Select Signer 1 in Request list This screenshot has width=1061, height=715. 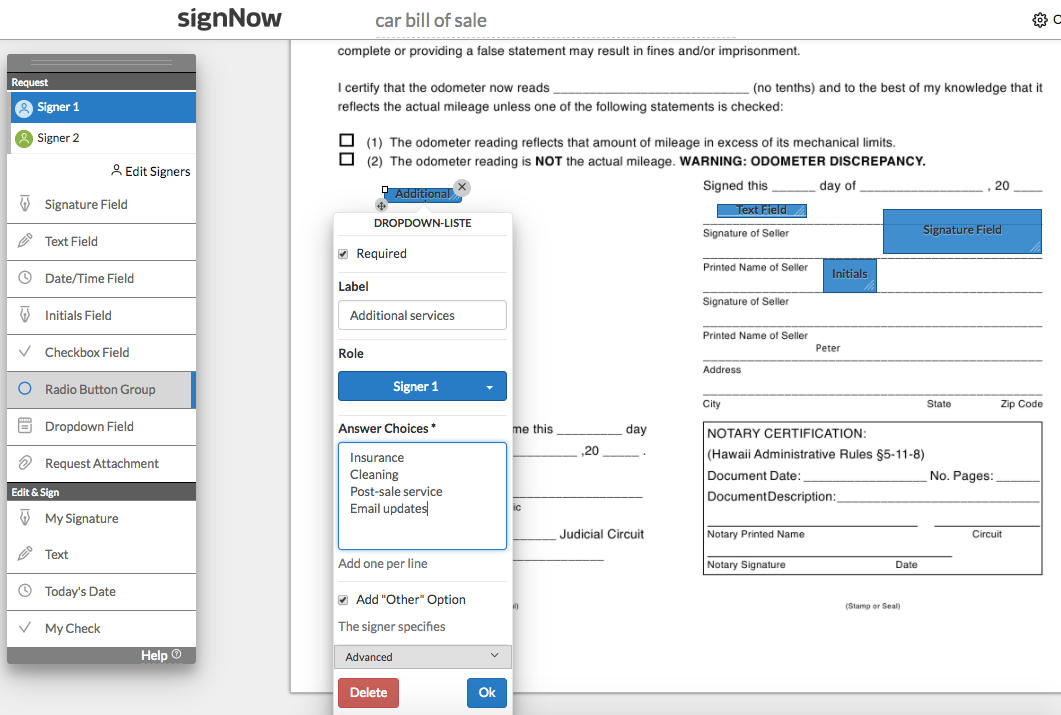[104, 108]
